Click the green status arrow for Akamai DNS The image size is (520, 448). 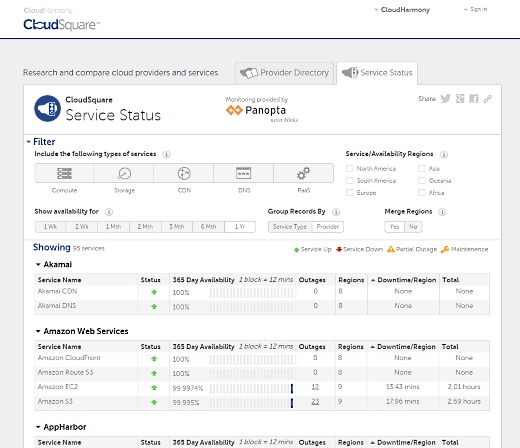(x=154, y=306)
